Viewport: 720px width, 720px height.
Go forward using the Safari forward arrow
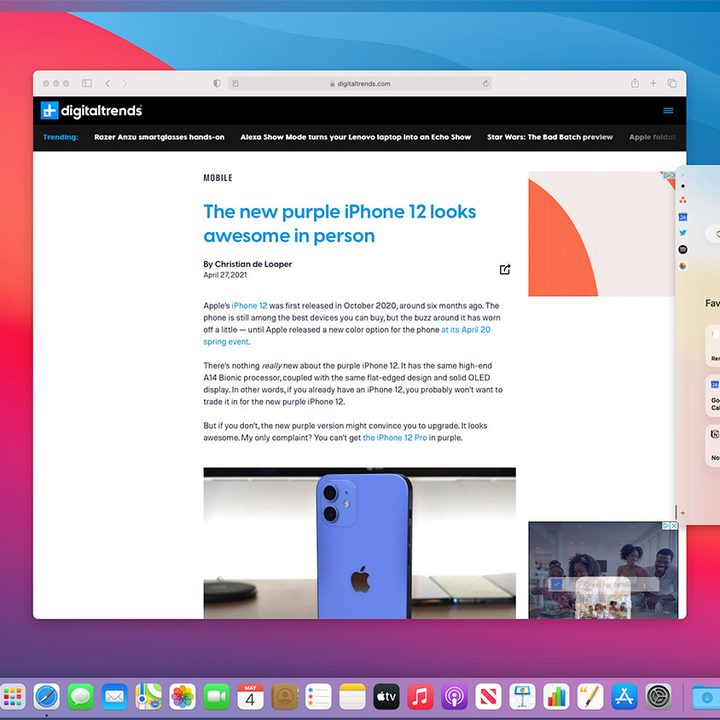[124, 83]
